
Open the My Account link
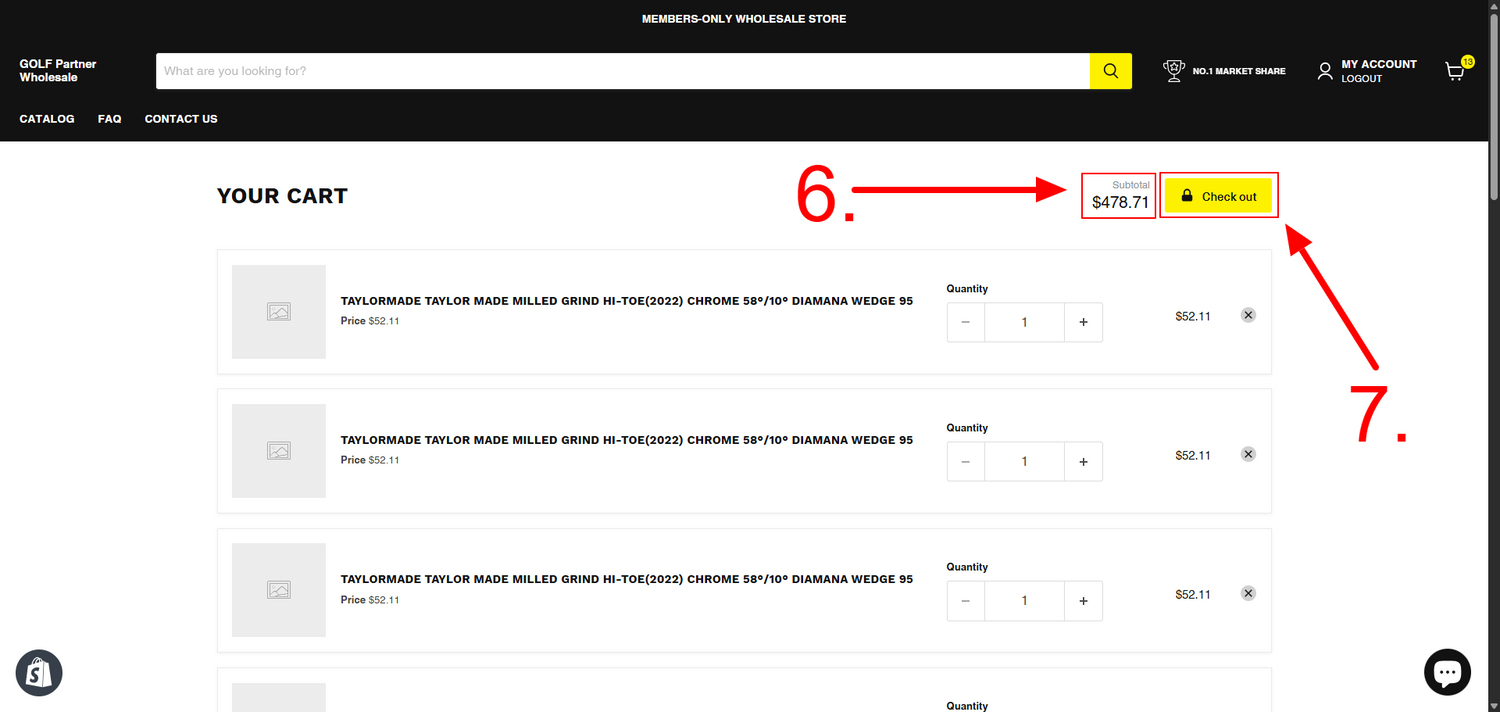click(1379, 64)
